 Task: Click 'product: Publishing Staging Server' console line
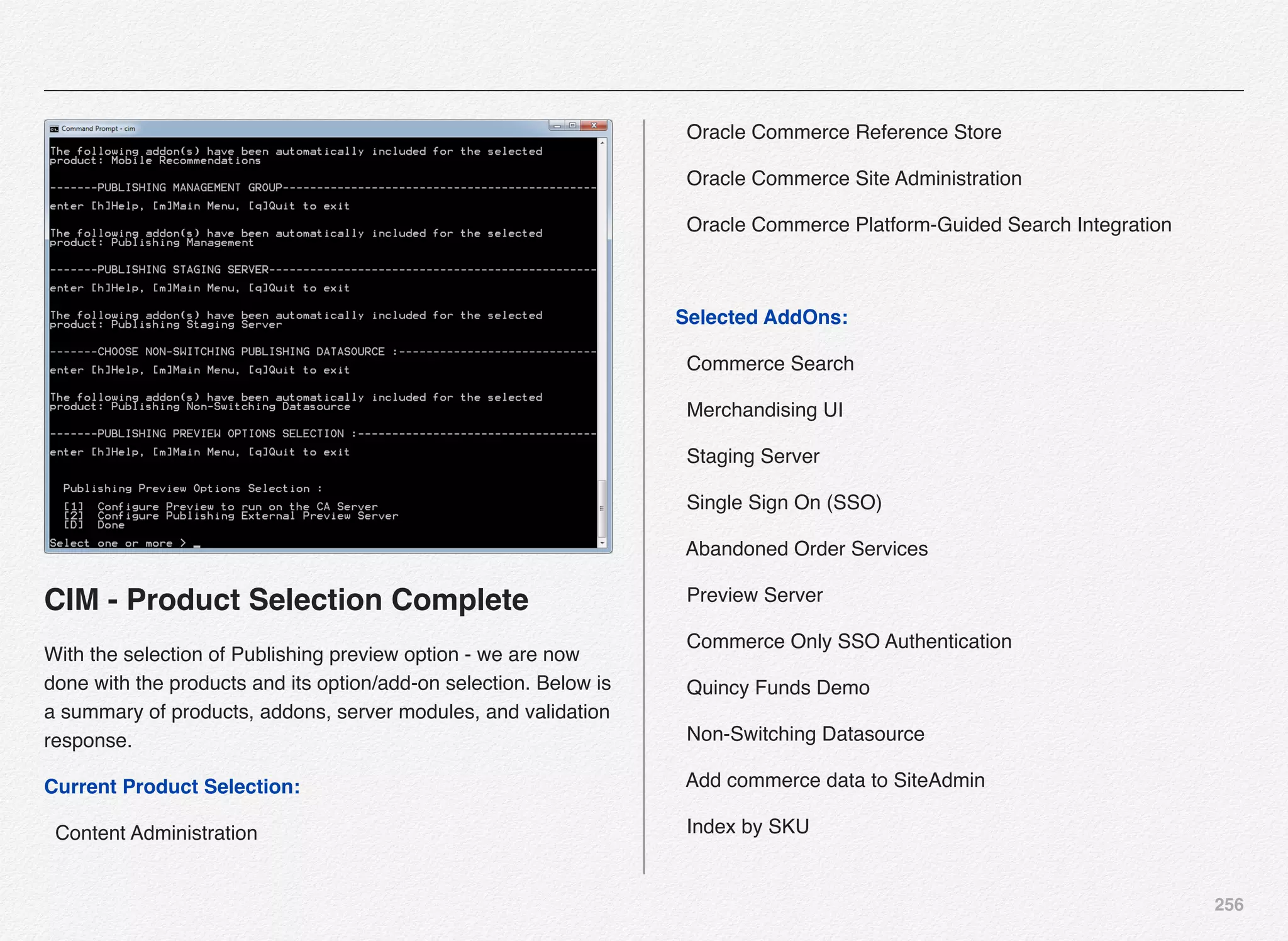165,325
